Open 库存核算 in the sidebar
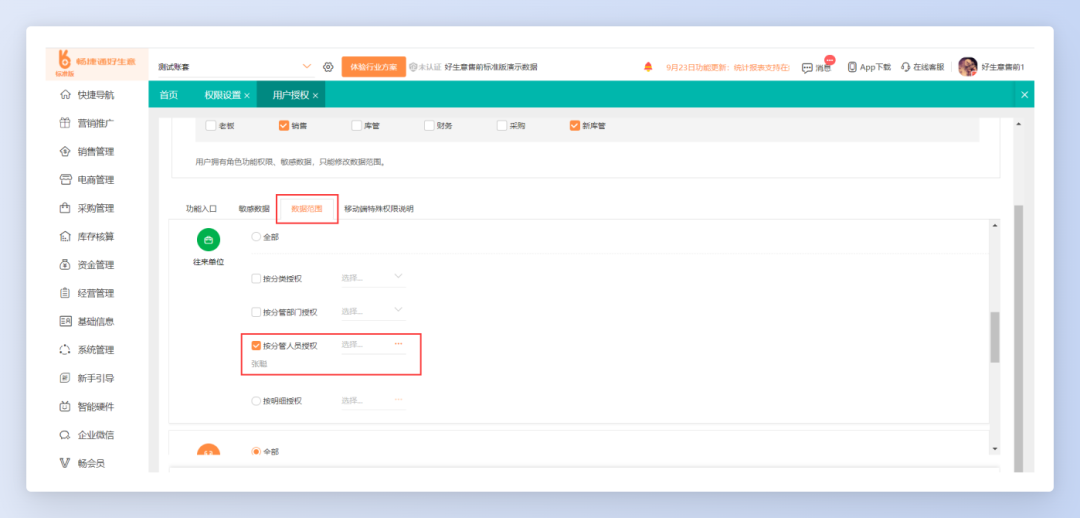 [x=87, y=236]
